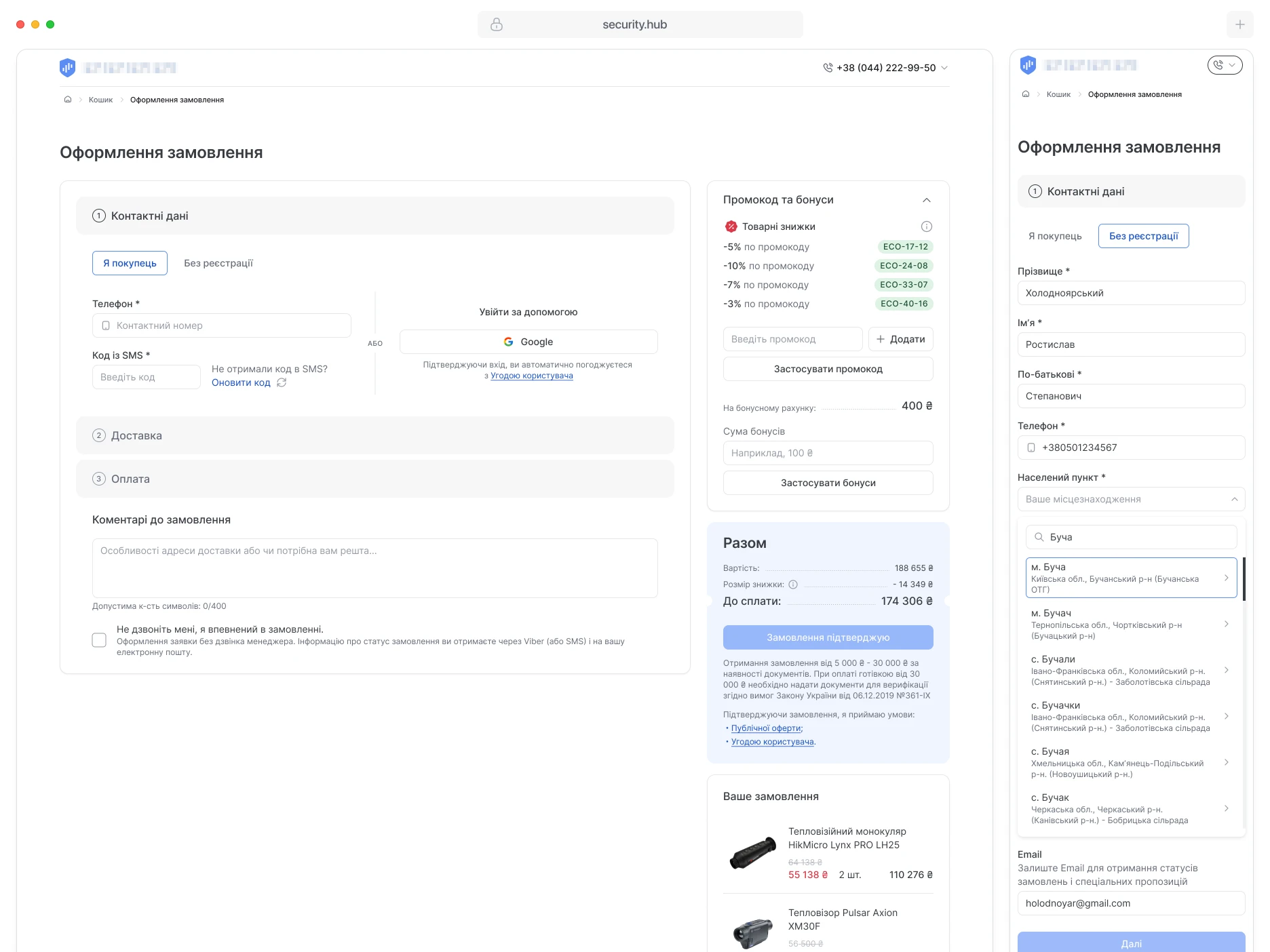The image size is (1270, 952).
Task: Click phone icon in mobile Телефон field
Action: [1031, 448]
